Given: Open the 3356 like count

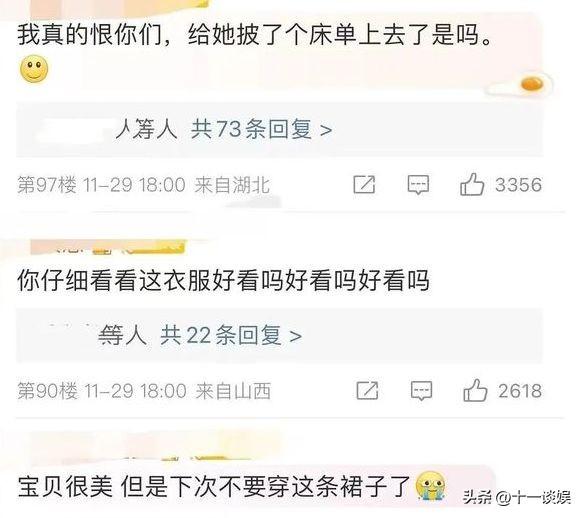Looking at the screenshot, I should 518,185.
